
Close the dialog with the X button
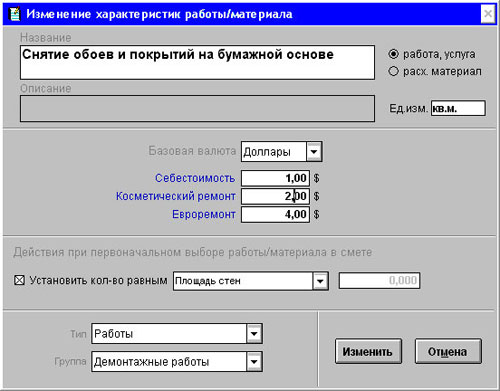488,14
